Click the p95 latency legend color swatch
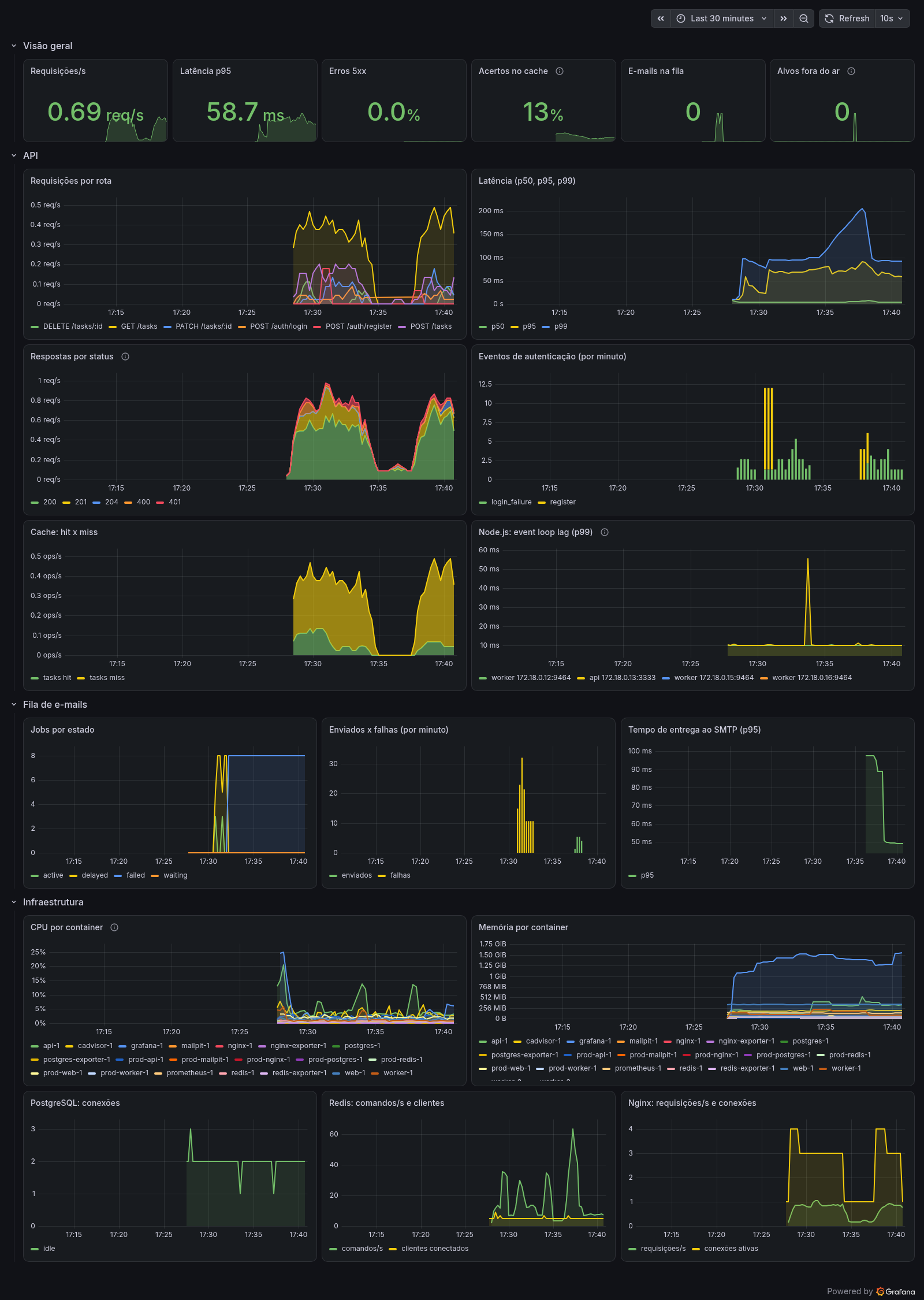 coord(515,327)
